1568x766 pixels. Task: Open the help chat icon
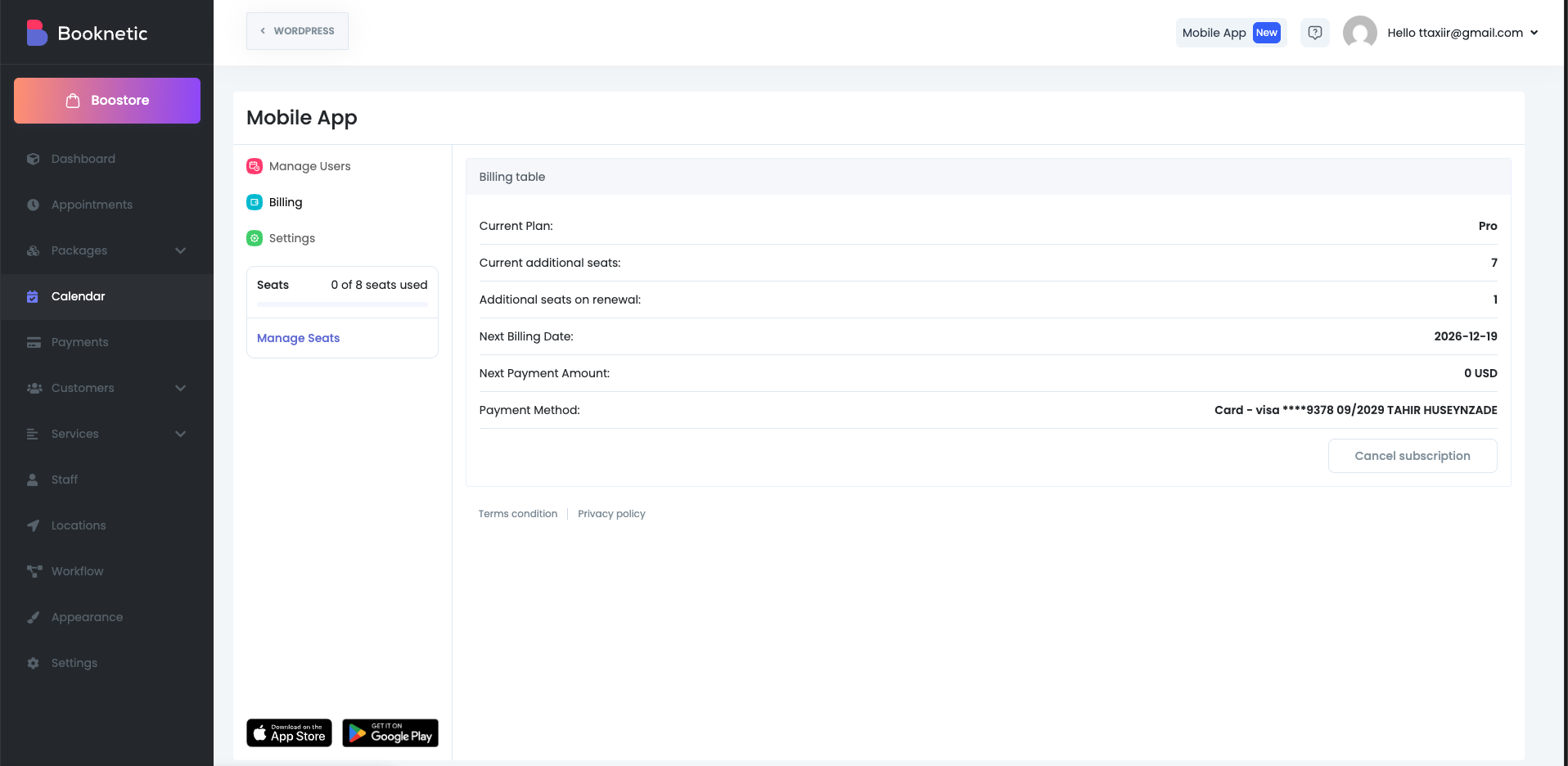point(1314,33)
